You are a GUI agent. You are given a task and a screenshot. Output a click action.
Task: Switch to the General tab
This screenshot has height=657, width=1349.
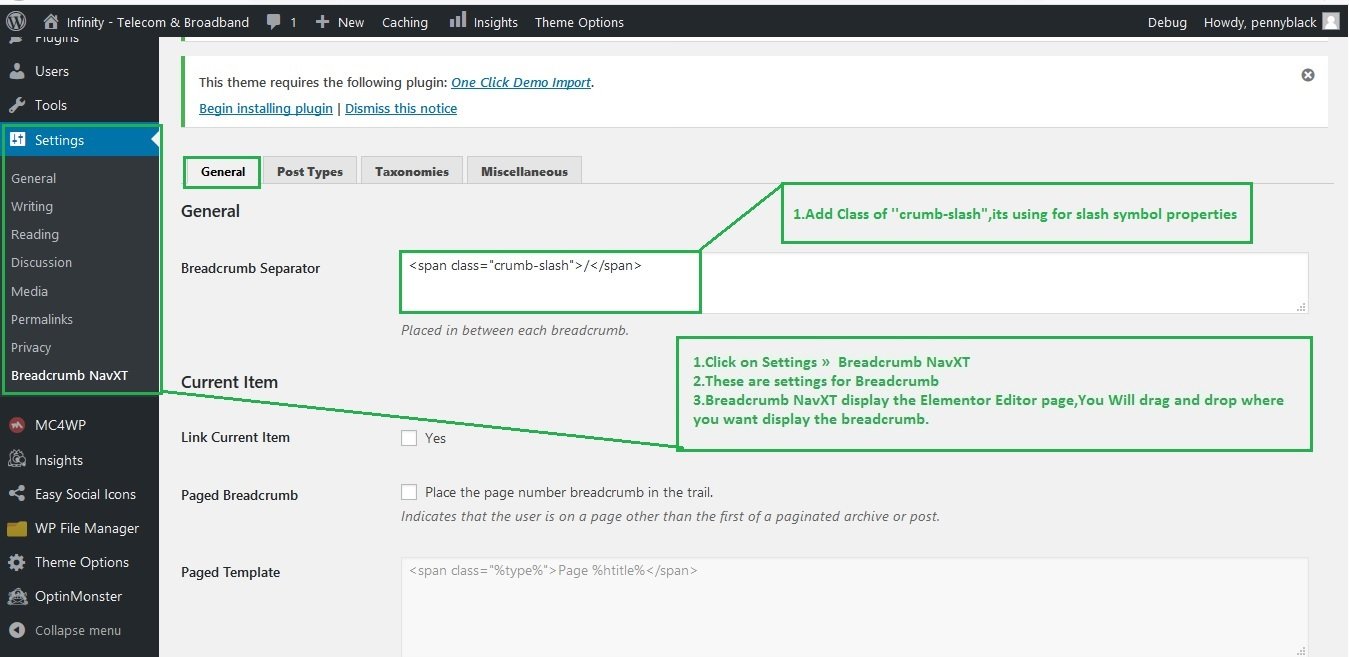pyautogui.click(x=223, y=172)
